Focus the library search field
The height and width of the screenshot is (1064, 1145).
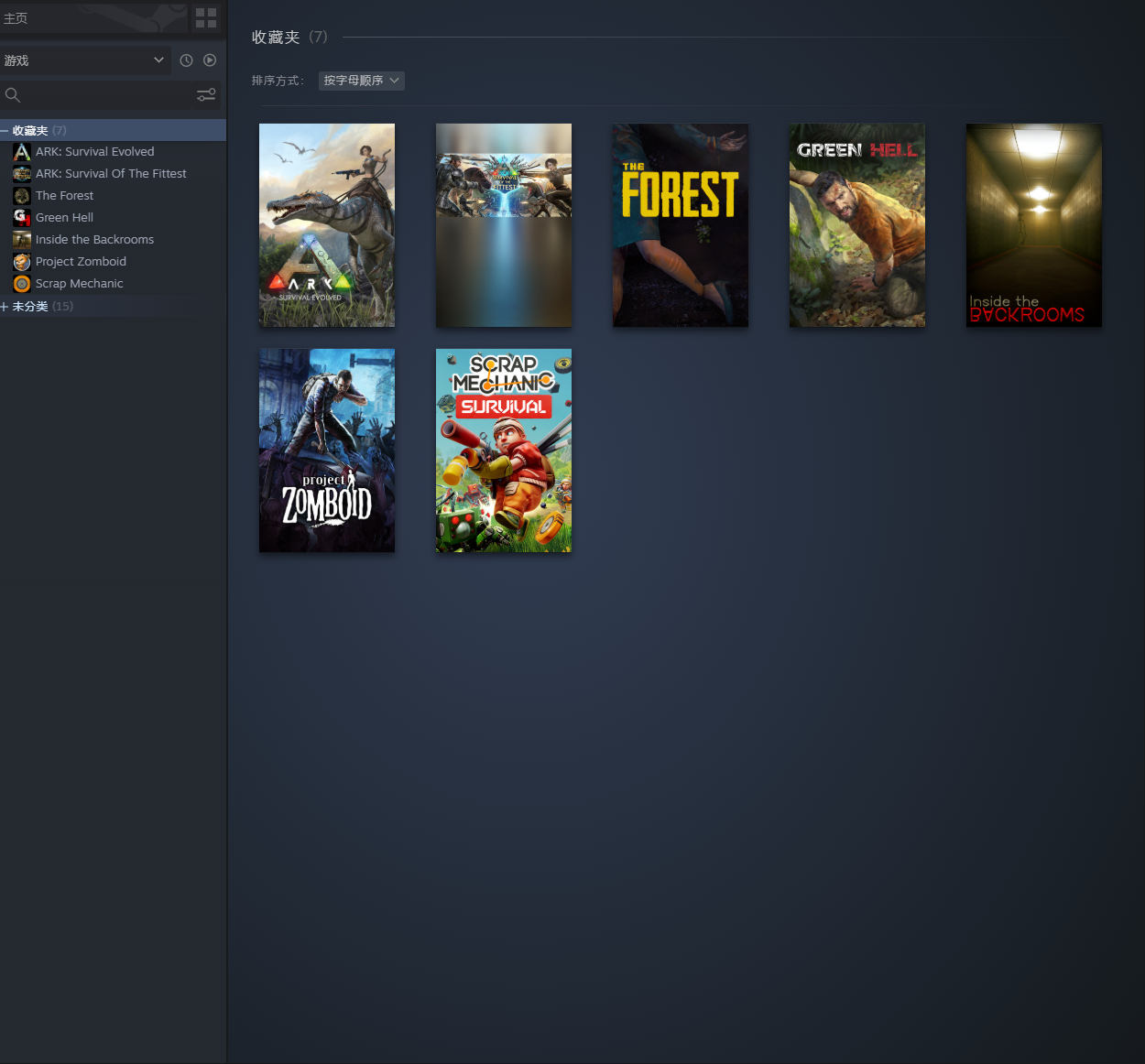[108, 94]
